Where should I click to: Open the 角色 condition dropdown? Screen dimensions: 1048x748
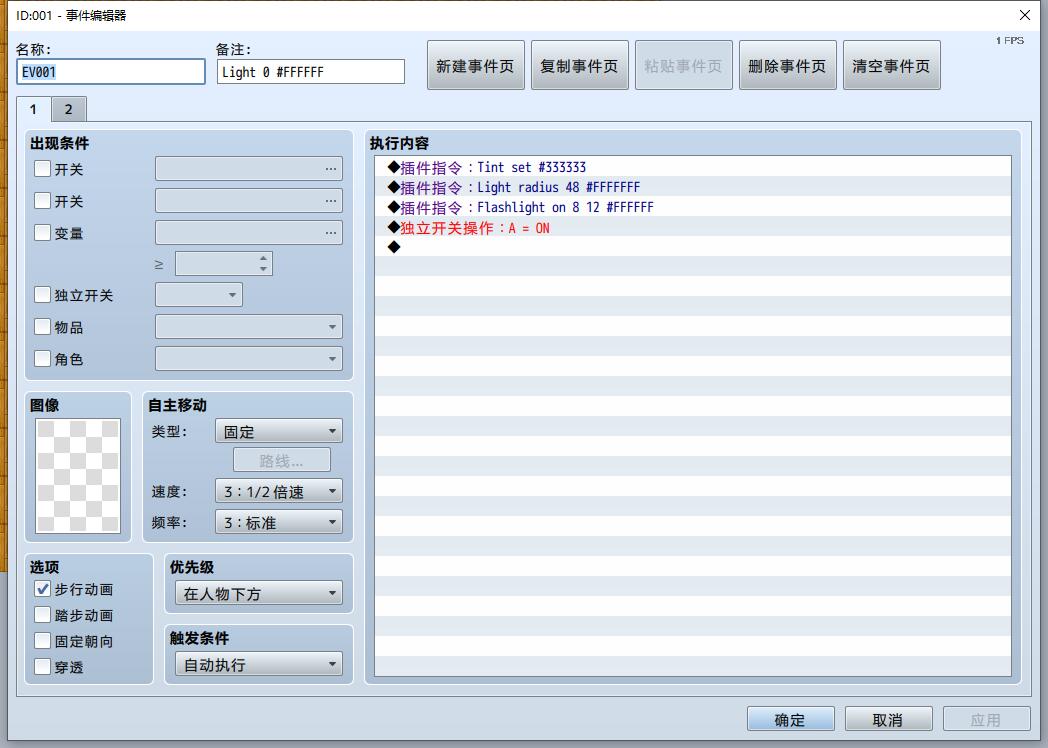(x=249, y=359)
